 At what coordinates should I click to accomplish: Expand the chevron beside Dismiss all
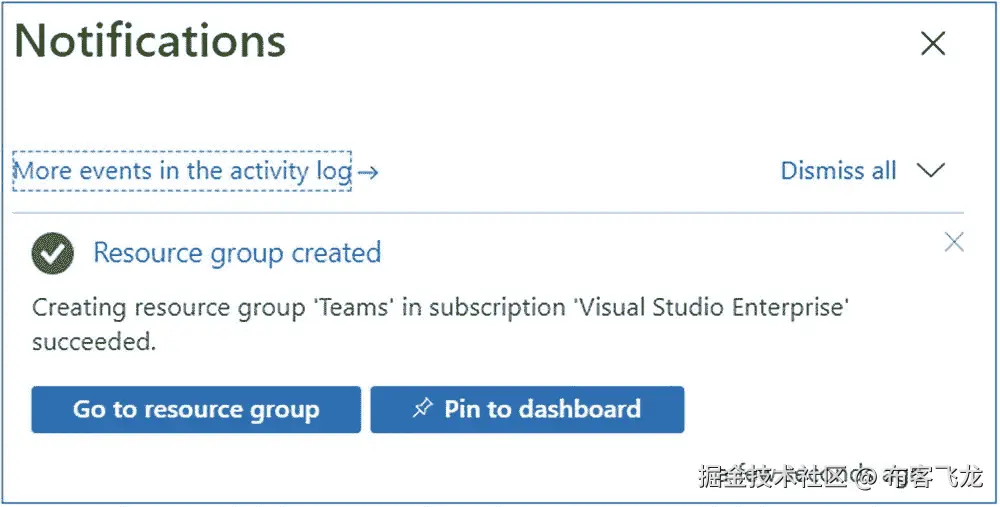pos(931,171)
